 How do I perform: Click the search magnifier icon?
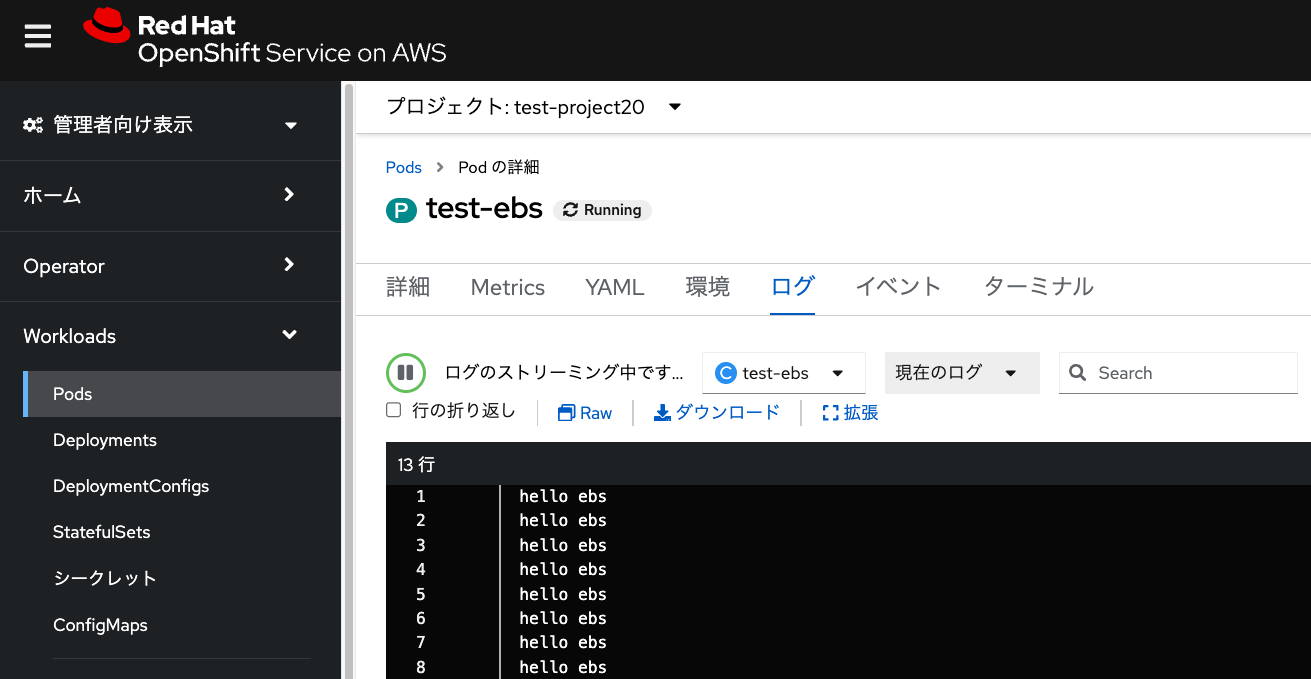click(x=1078, y=373)
